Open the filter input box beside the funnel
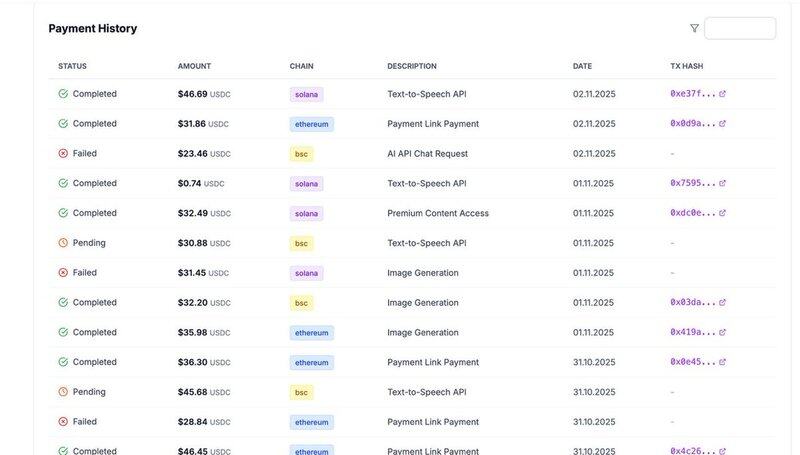The width and height of the screenshot is (800, 455). (x=740, y=29)
